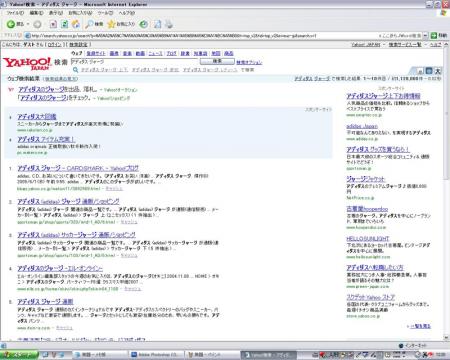Click the 検索 submit button

pyautogui.click(x=217, y=61)
